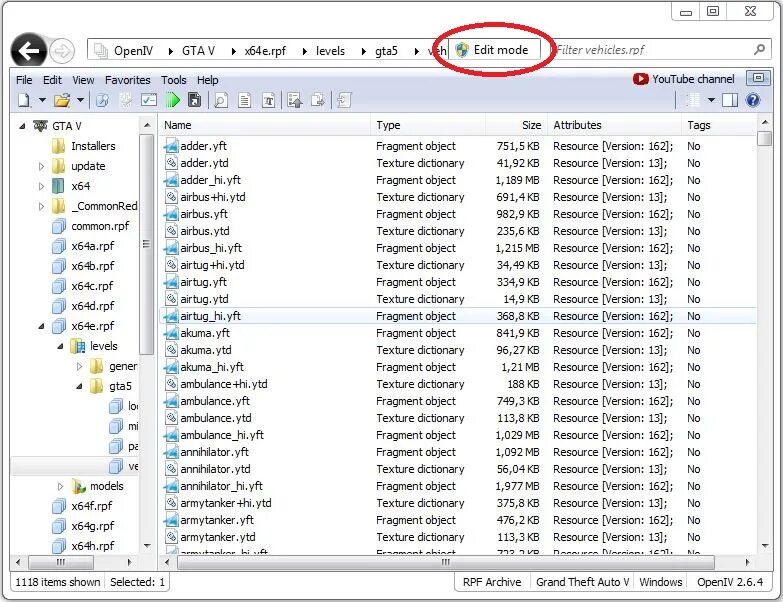This screenshot has width=783, height=602.
Task: Click the New file toolbar icon
Action: coord(23,100)
